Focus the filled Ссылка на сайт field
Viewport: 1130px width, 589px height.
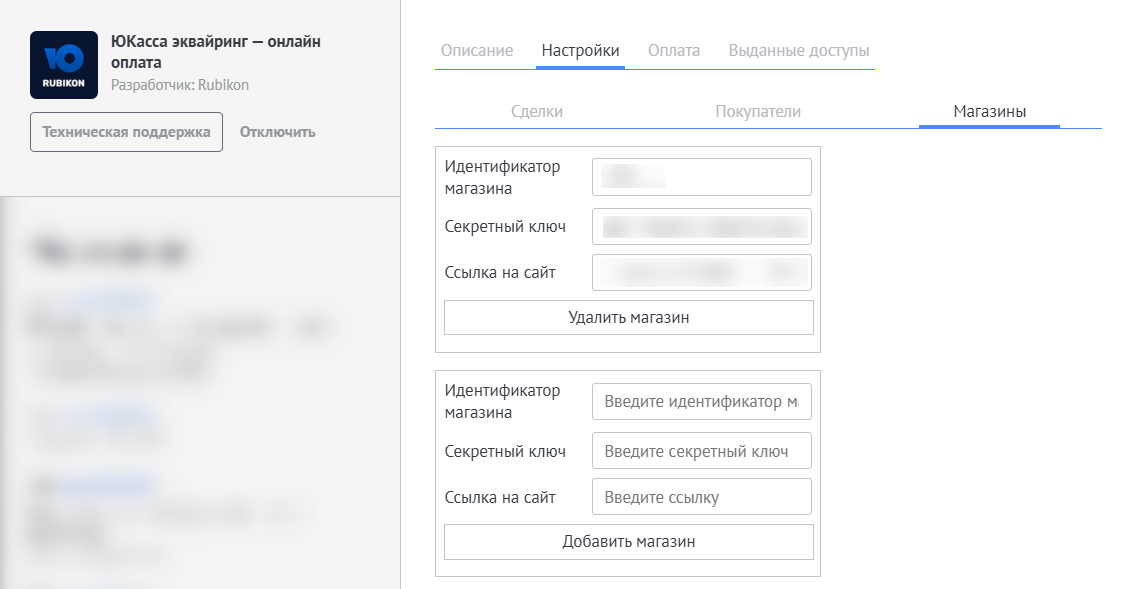point(702,273)
